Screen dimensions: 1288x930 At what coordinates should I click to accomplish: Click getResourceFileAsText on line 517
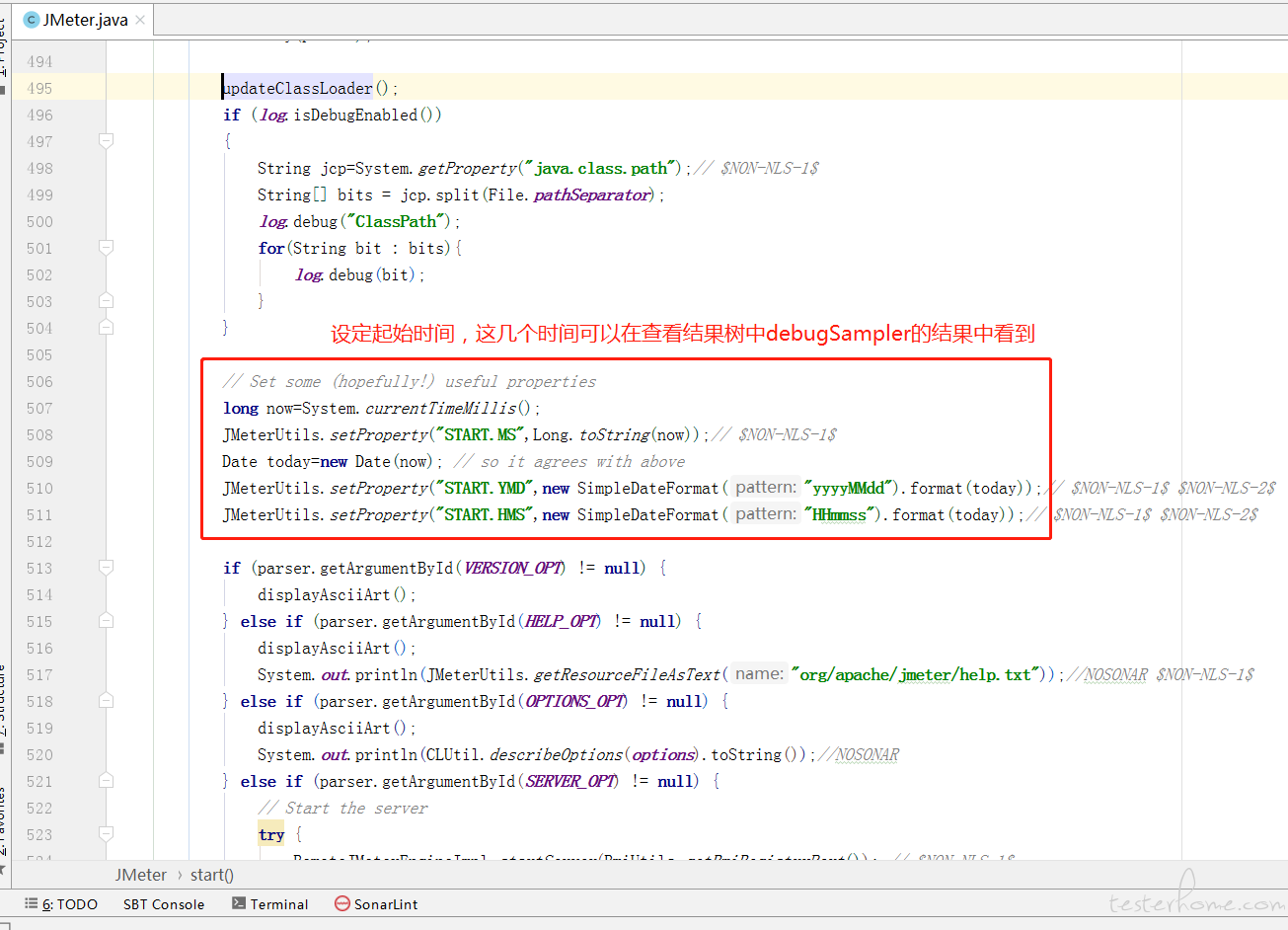(628, 674)
